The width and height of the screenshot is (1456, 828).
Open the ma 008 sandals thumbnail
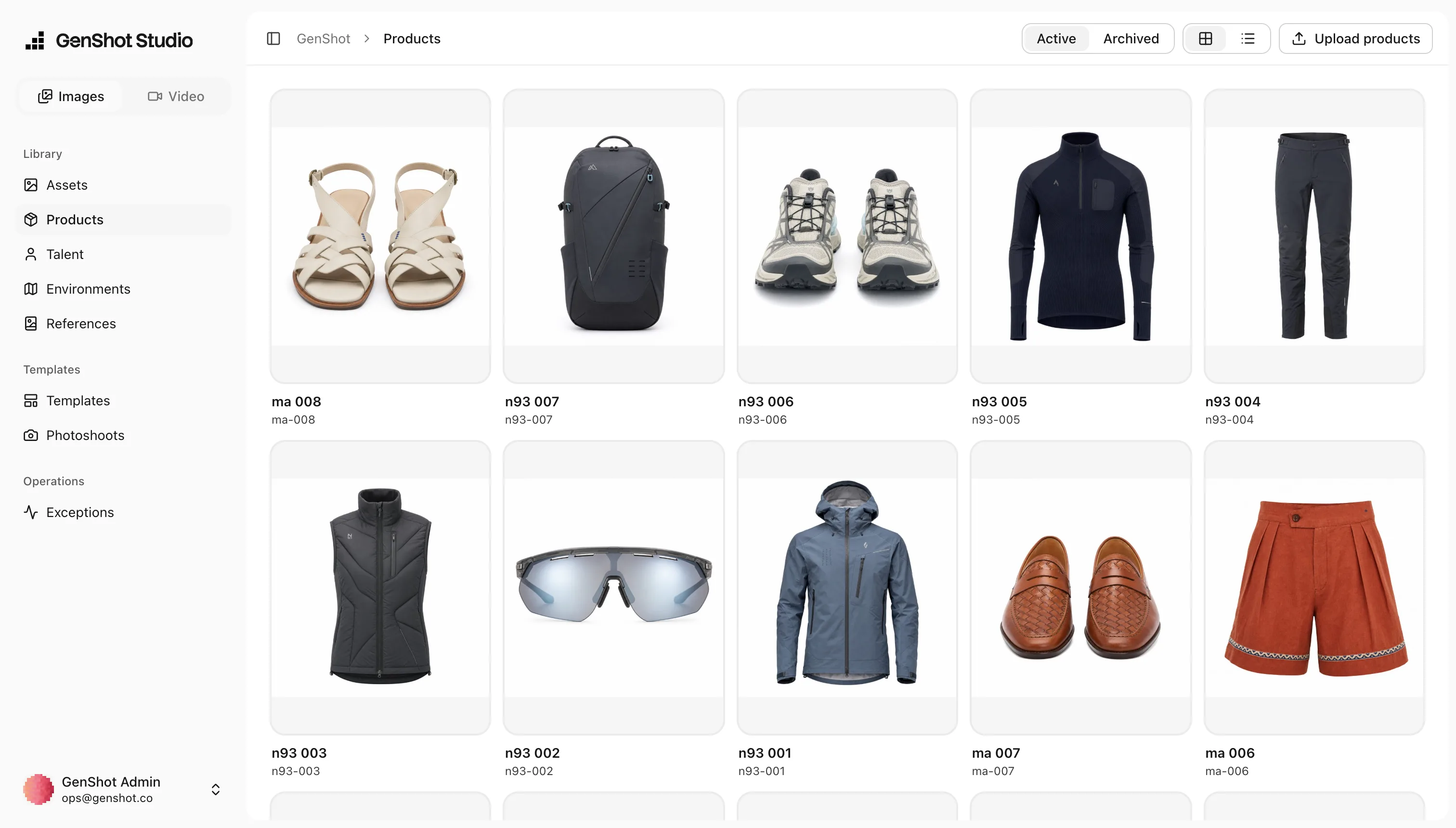380,236
